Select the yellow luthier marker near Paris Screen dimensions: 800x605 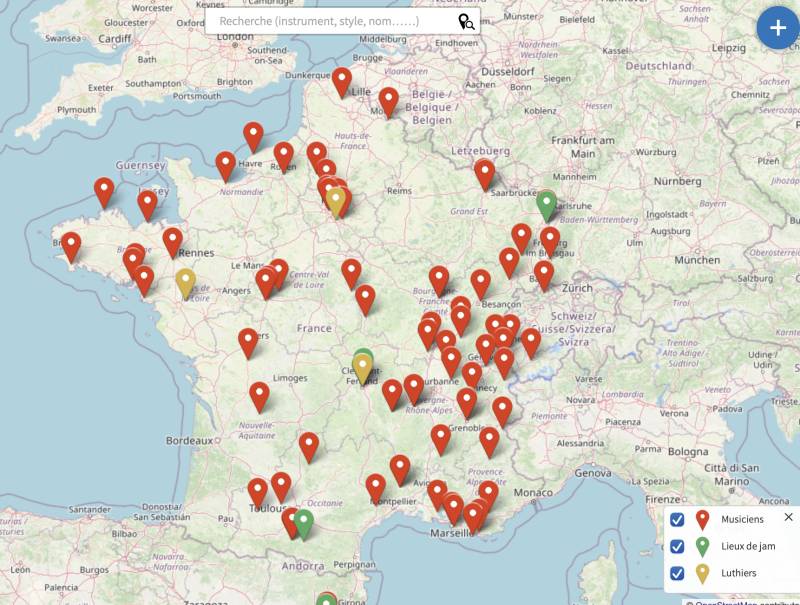pos(337,200)
